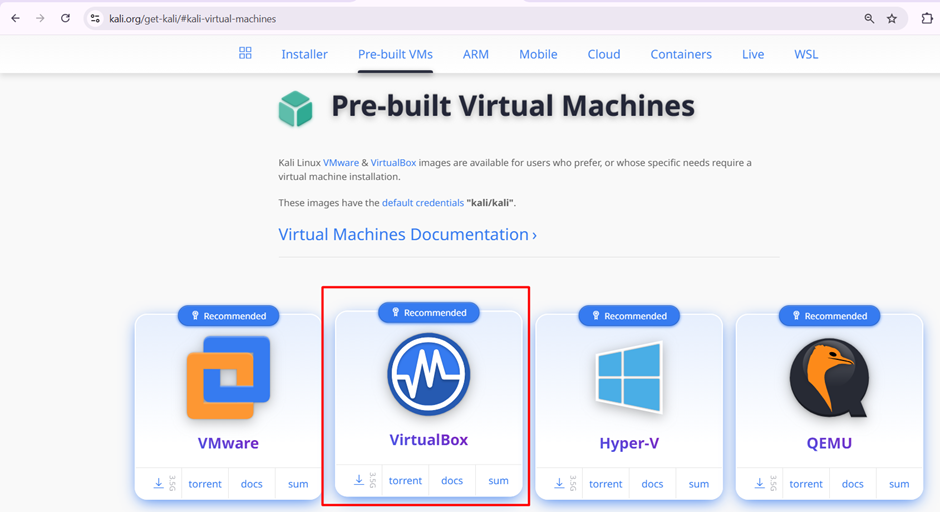Screen dimensions: 940x512
Task: Click the VMware logo icon
Action: tap(228, 378)
